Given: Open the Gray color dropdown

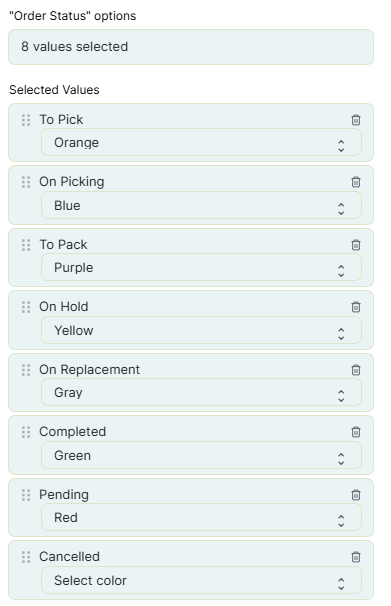Looking at the screenshot, I should 201,392.
